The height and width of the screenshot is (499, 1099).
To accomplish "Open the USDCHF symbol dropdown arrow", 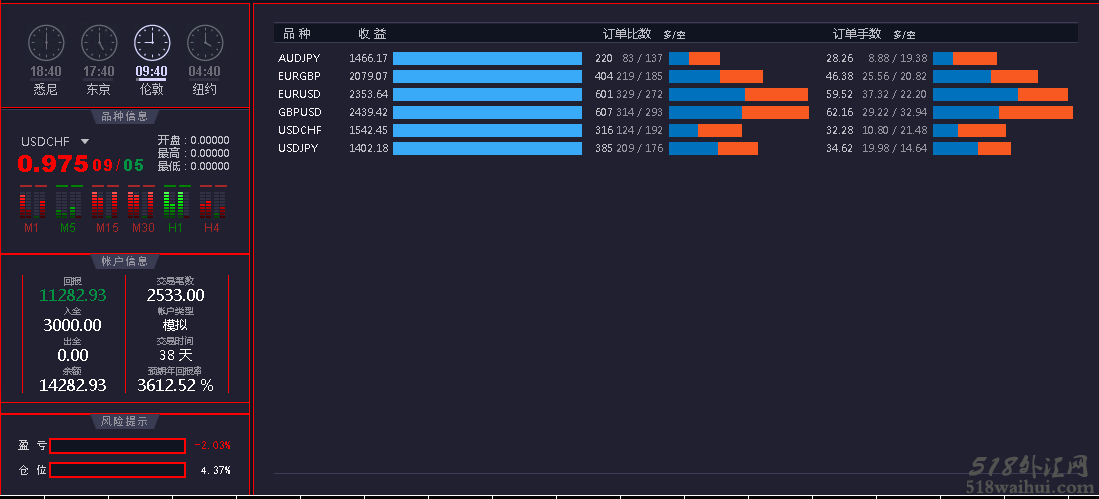I will tap(85, 142).
